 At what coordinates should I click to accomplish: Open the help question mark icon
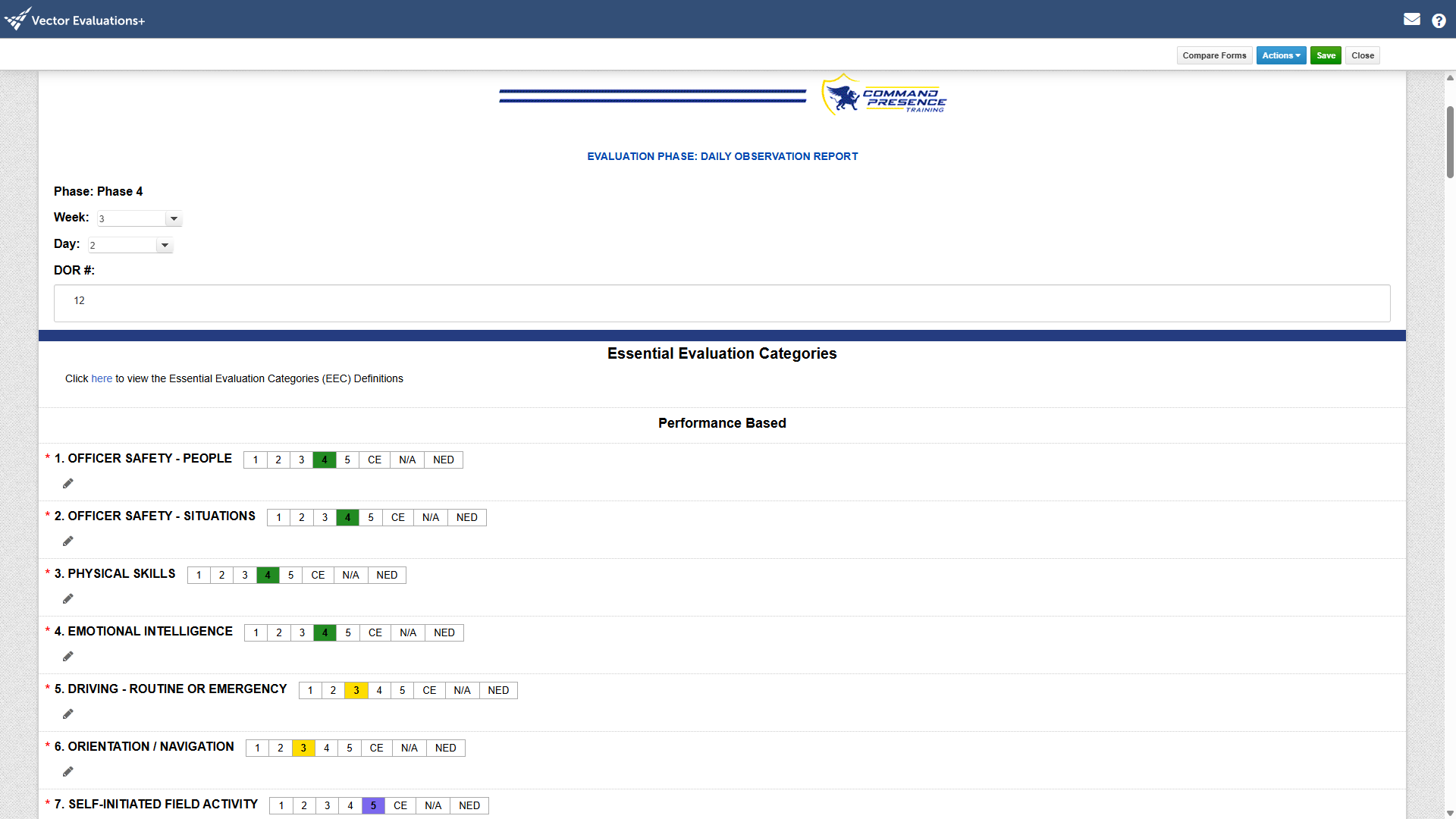1439,20
